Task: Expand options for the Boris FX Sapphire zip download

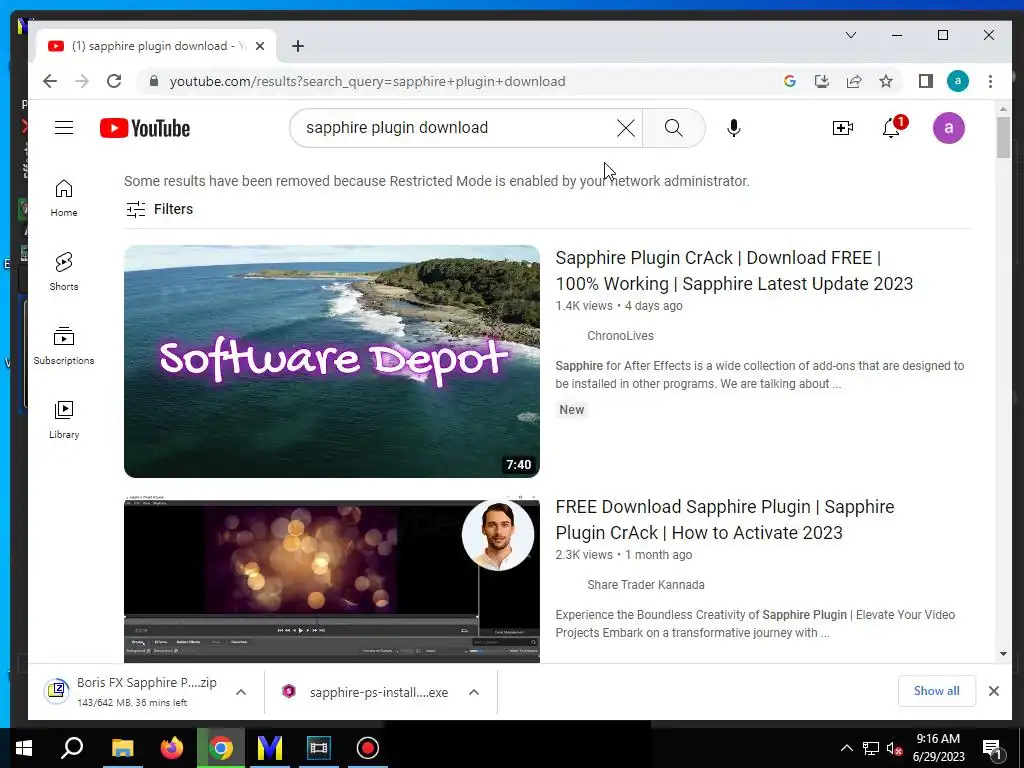Action: tap(241, 692)
